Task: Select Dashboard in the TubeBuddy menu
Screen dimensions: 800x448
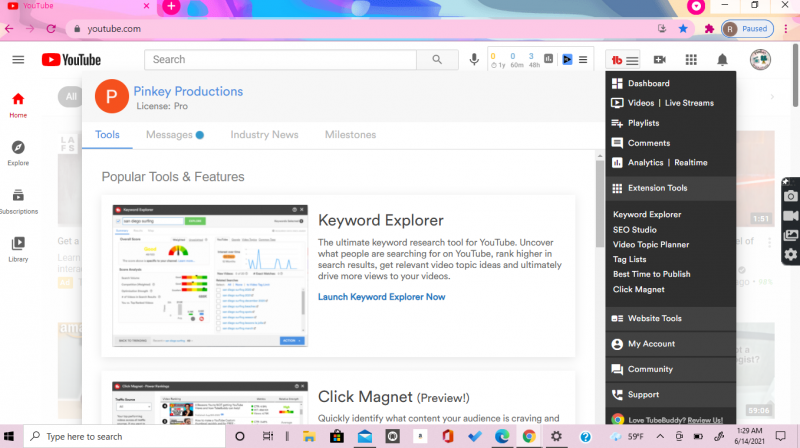Action: pos(648,84)
